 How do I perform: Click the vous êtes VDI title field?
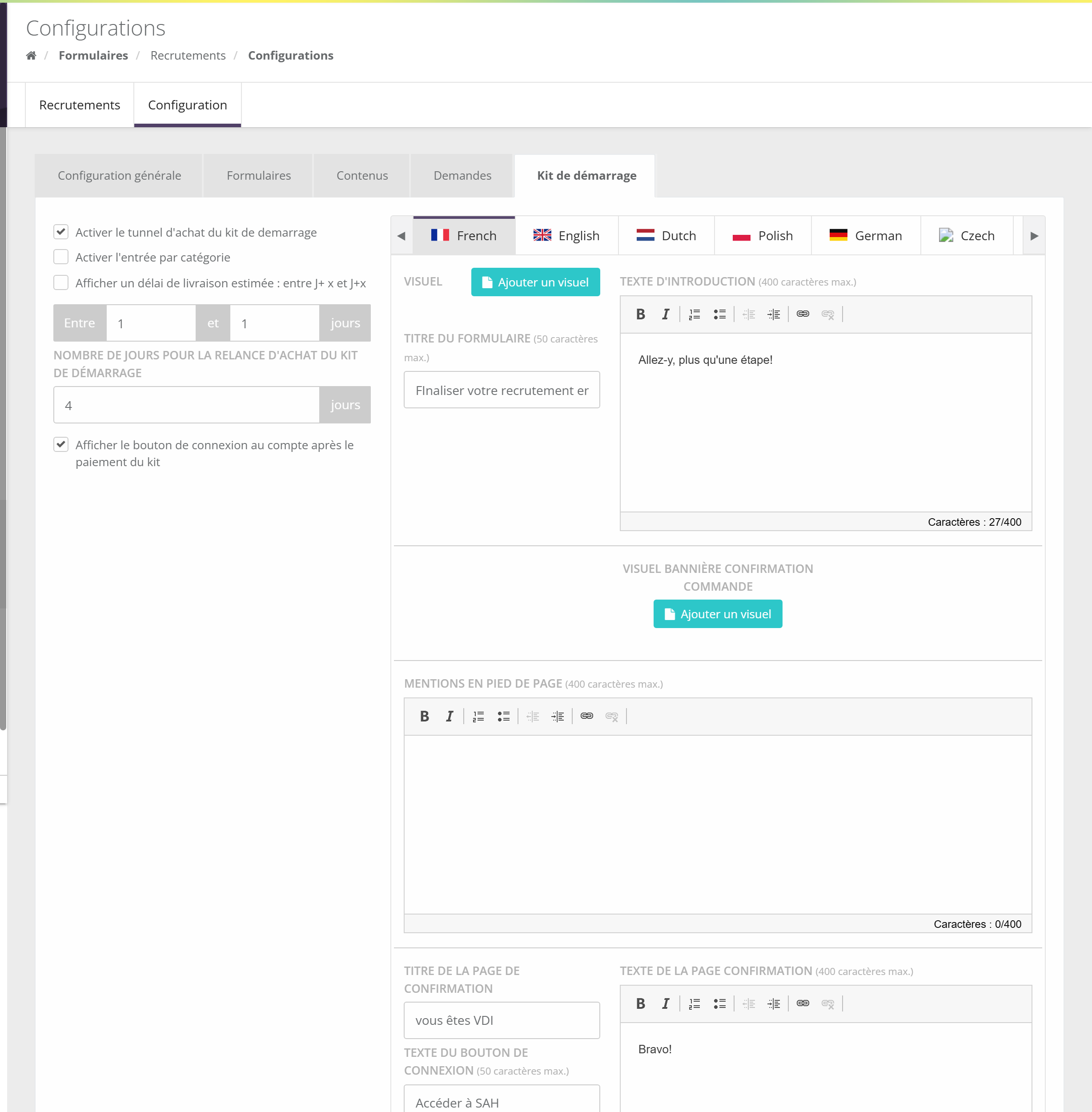502,1020
